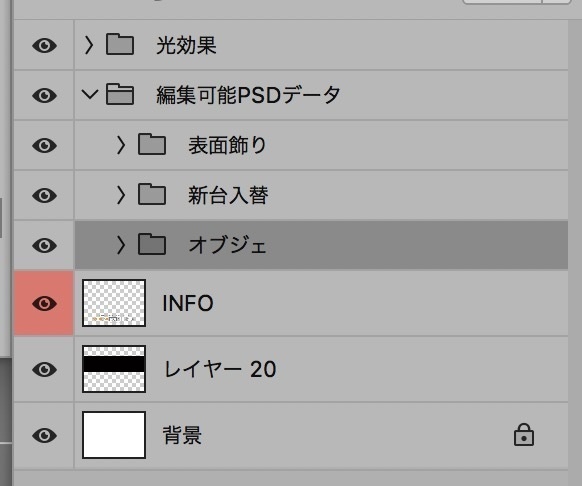
Task: Select the 光効果 layer name
Action: click(x=186, y=46)
